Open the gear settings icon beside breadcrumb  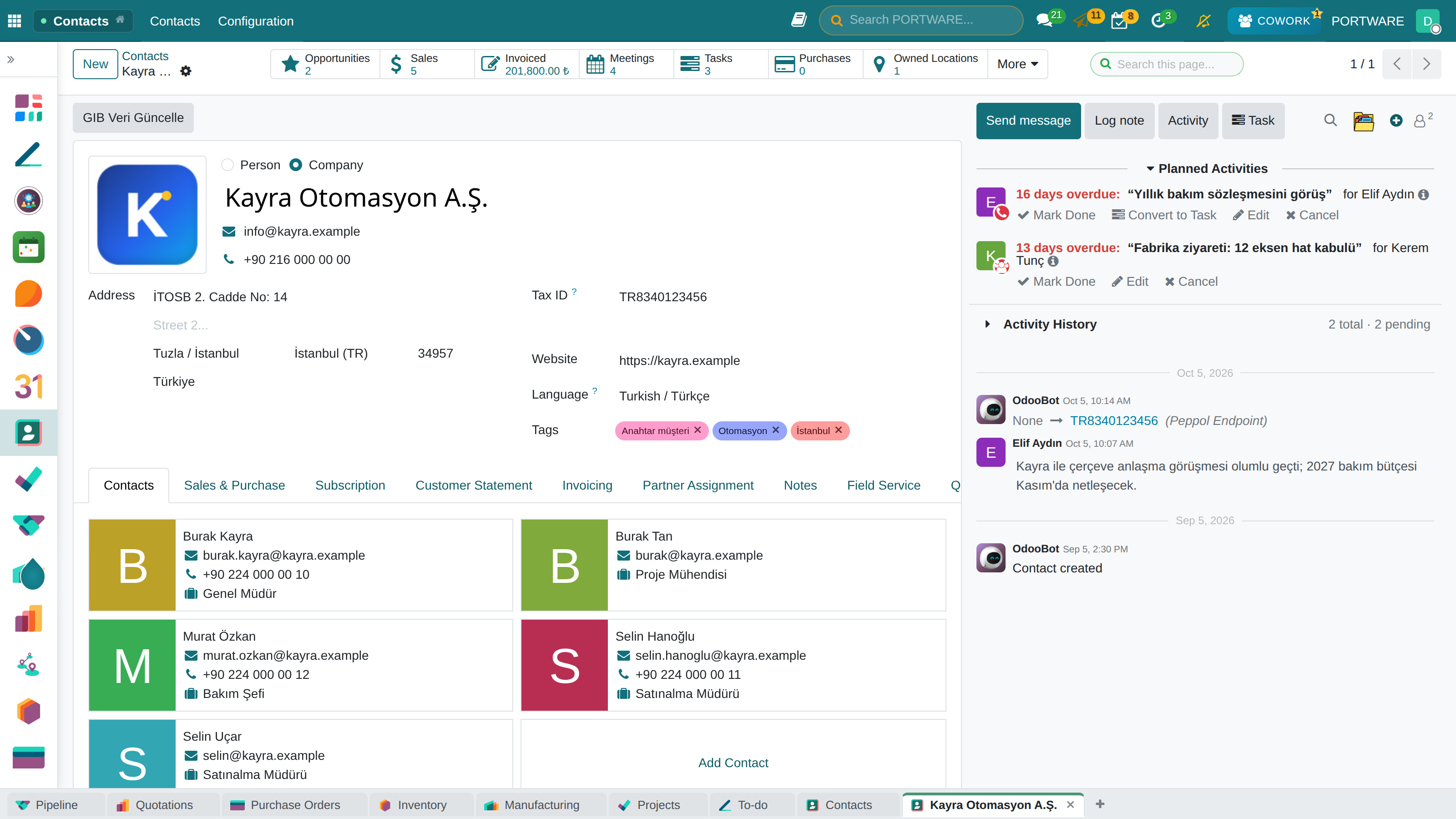pos(185,71)
